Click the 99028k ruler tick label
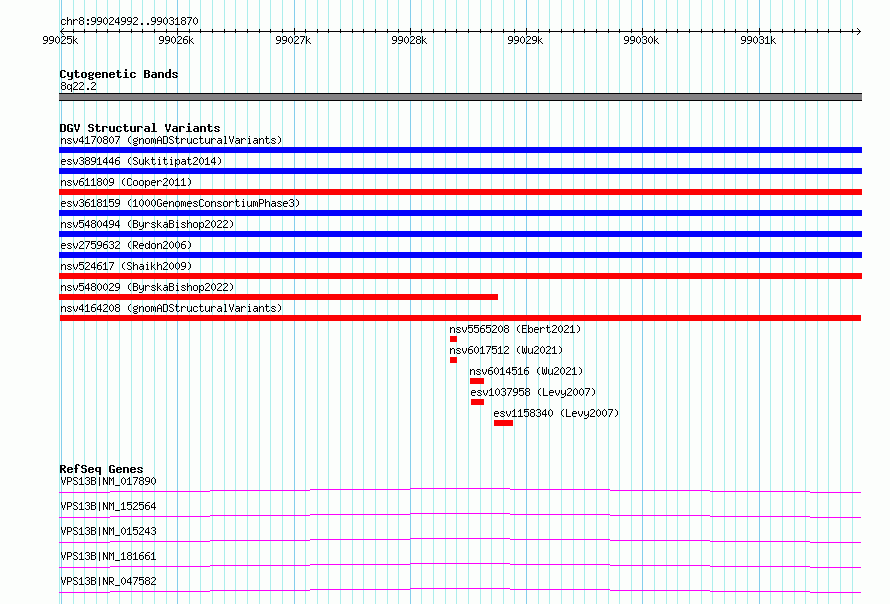Screen dimensions: 890x604 [409, 40]
